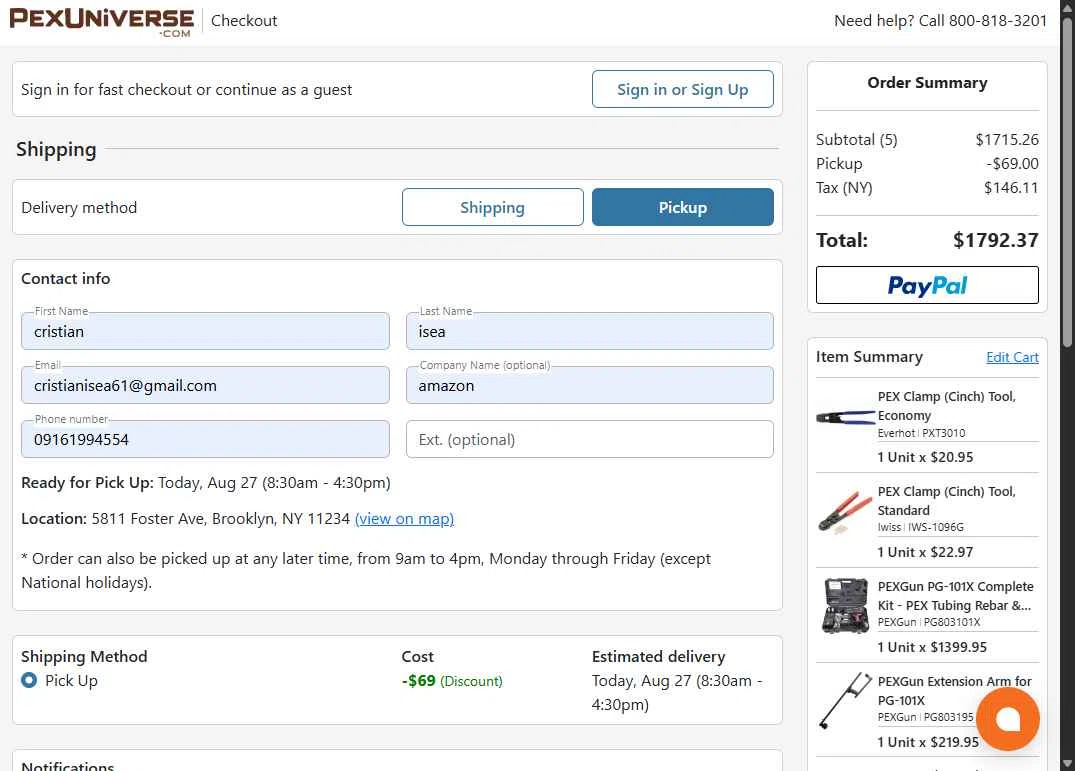The image size is (1075, 771).
Task: Click the Checkout header label
Action: click(244, 21)
